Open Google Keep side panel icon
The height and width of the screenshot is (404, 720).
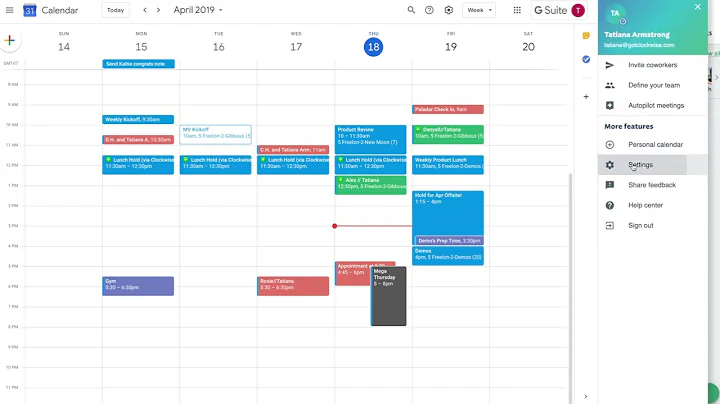tap(586, 36)
